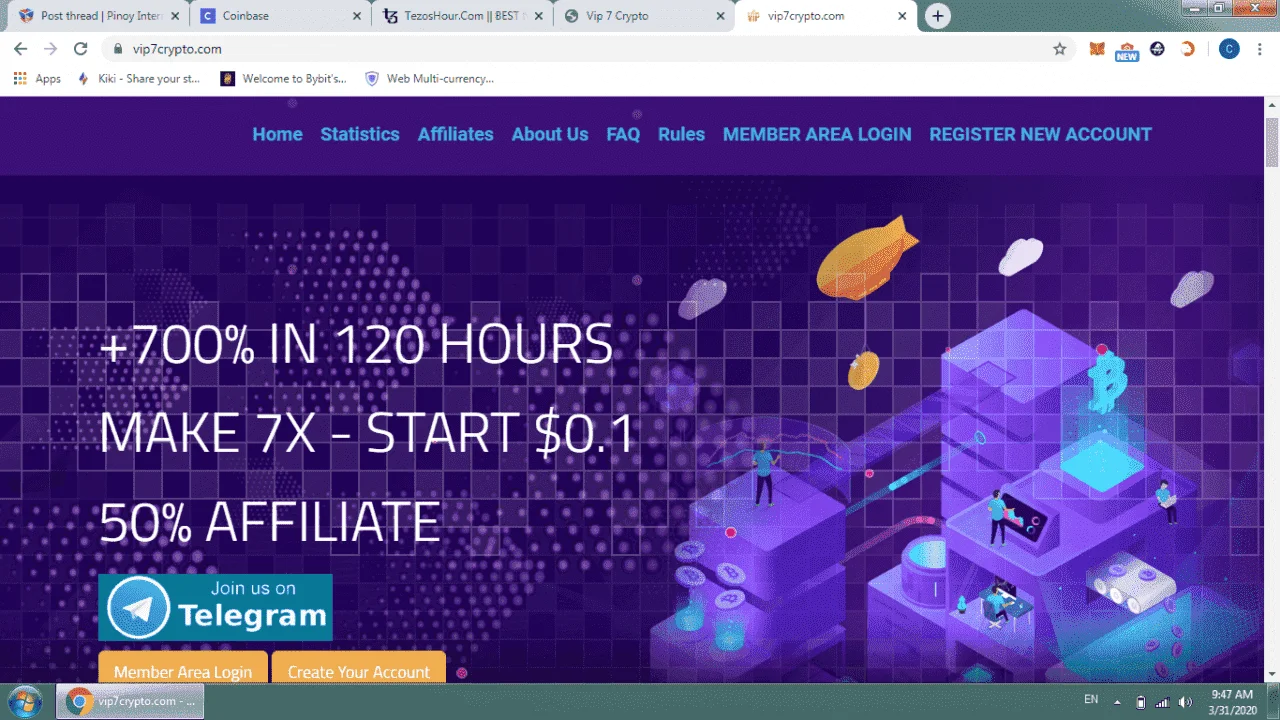Open the Statistics page
The width and height of the screenshot is (1280, 720).
(x=360, y=134)
